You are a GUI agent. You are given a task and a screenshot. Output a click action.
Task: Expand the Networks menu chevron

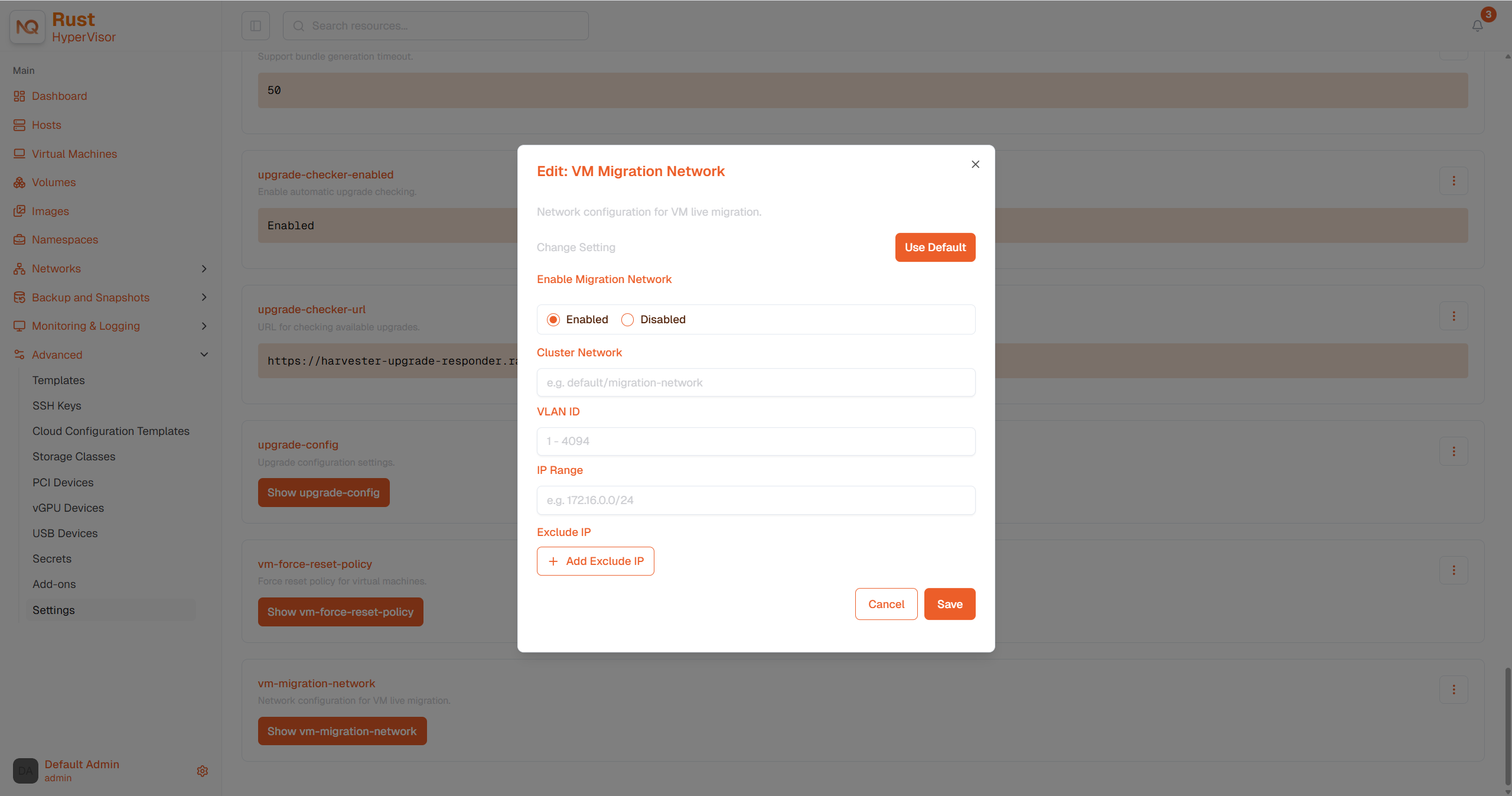(x=204, y=269)
